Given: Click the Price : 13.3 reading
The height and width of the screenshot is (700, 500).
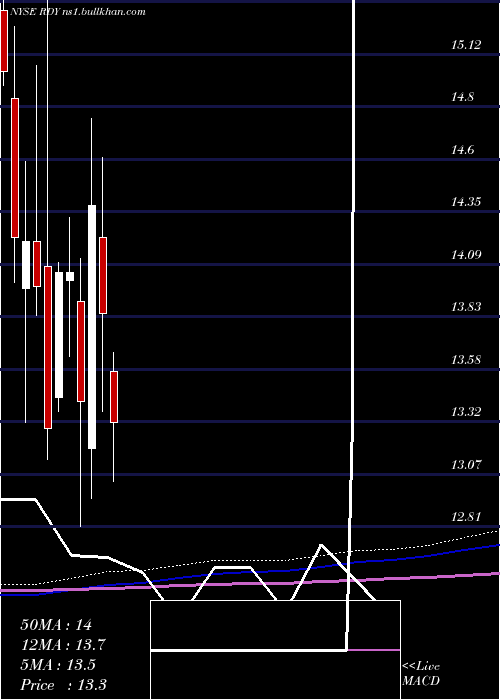Looking at the screenshot, I should [x=63, y=684].
